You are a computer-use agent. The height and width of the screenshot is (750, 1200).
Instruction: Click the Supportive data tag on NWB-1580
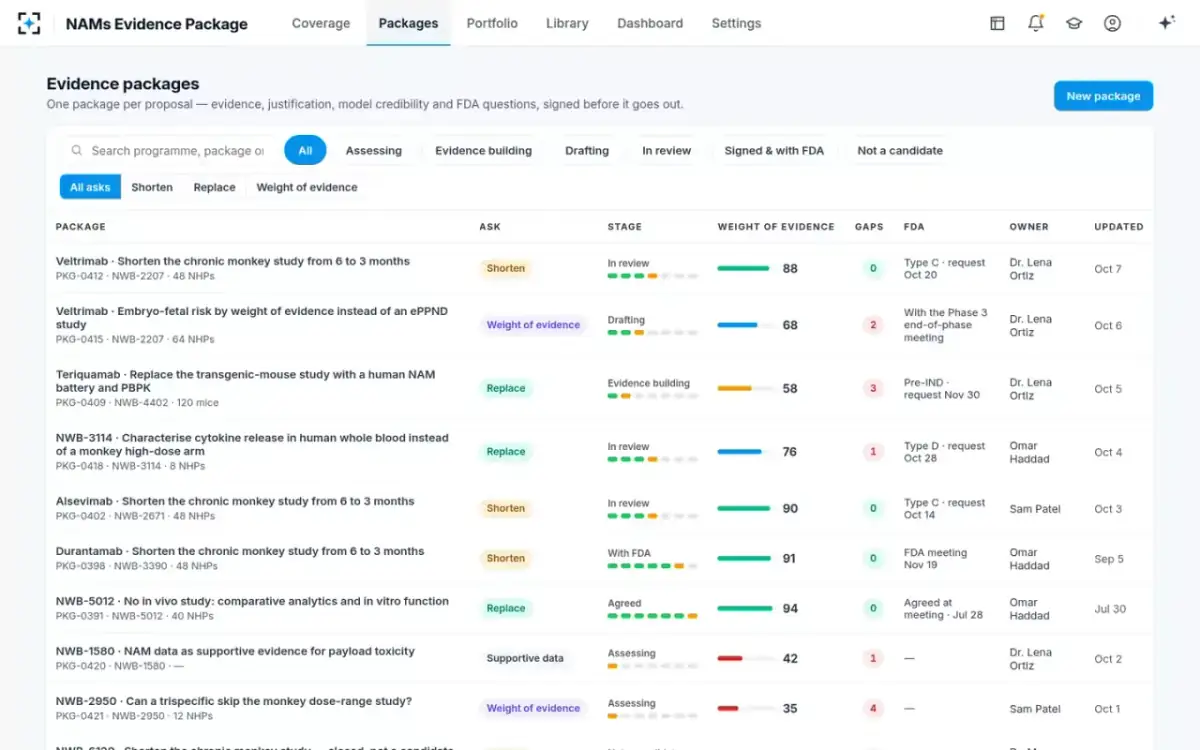[x=525, y=658]
